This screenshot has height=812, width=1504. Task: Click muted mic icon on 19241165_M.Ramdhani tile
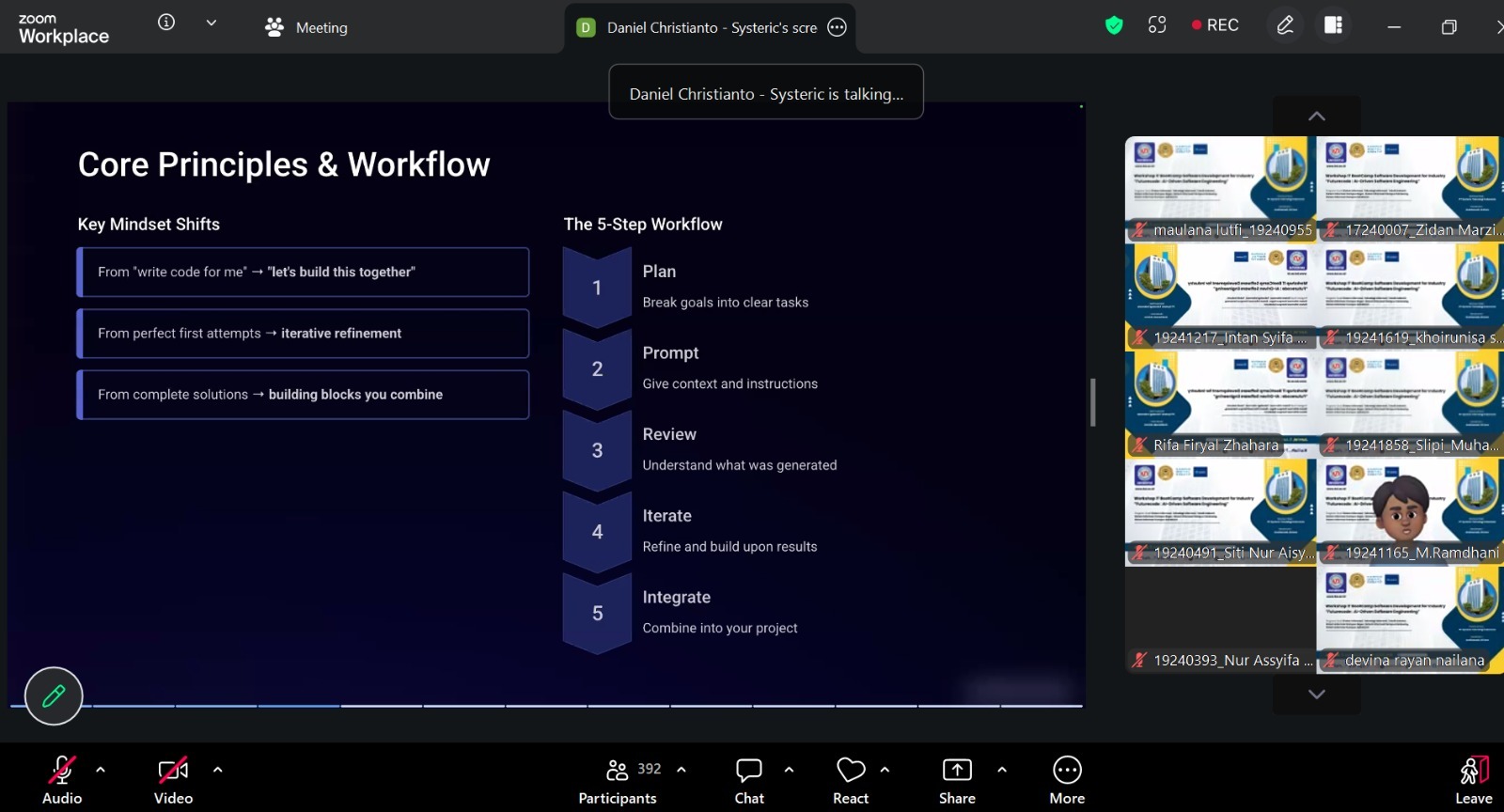click(x=1331, y=553)
